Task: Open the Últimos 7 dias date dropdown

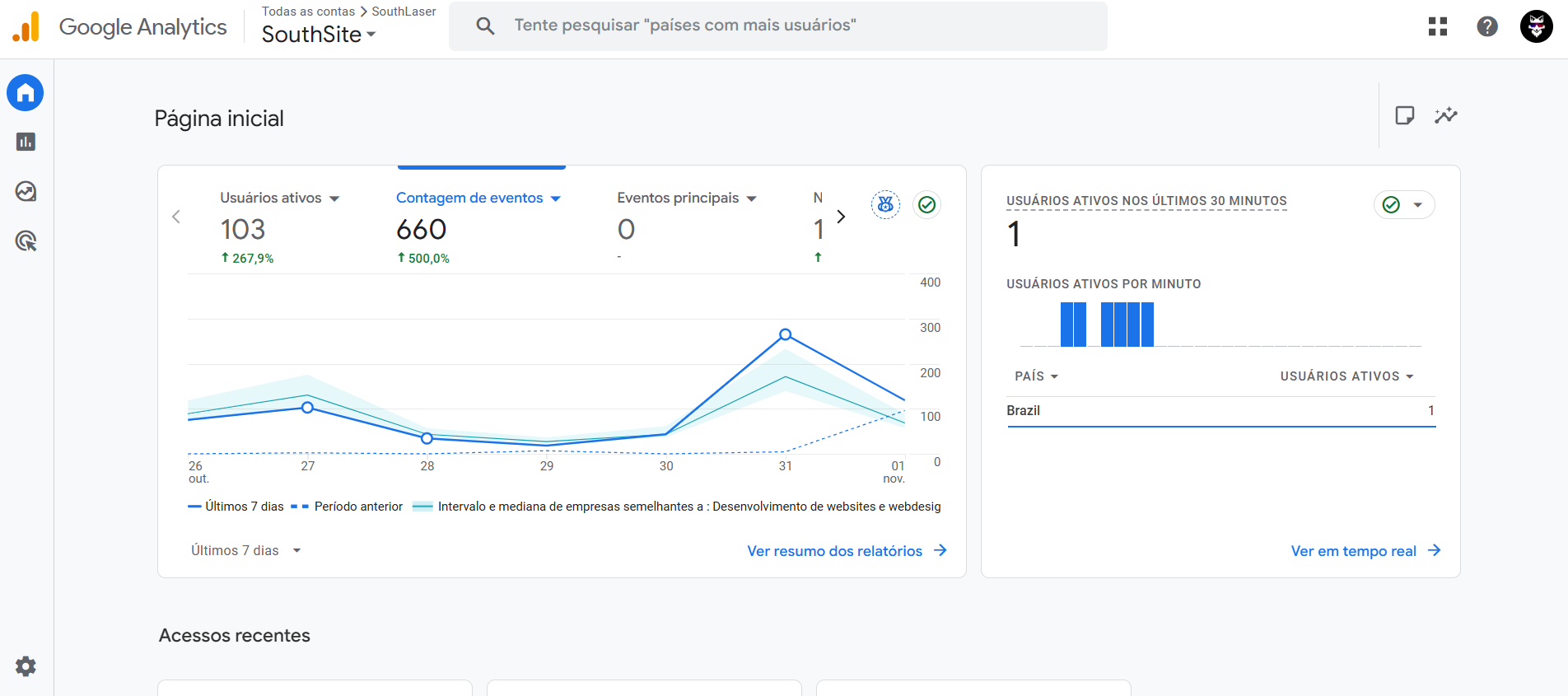Action: click(x=245, y=550)
